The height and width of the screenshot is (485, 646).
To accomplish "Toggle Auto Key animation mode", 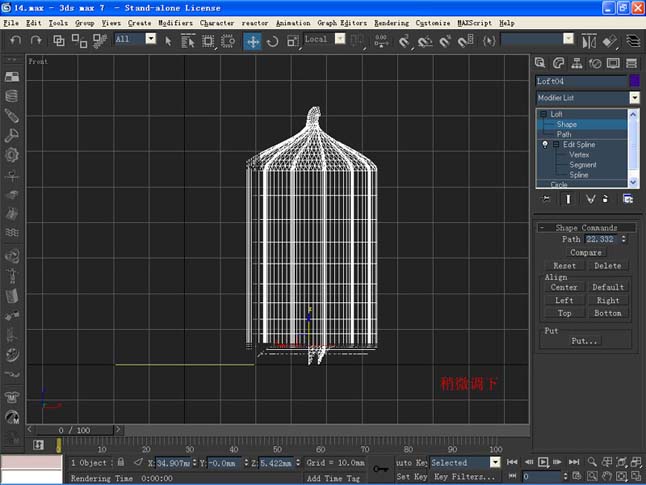I will (x=411, y=462).
